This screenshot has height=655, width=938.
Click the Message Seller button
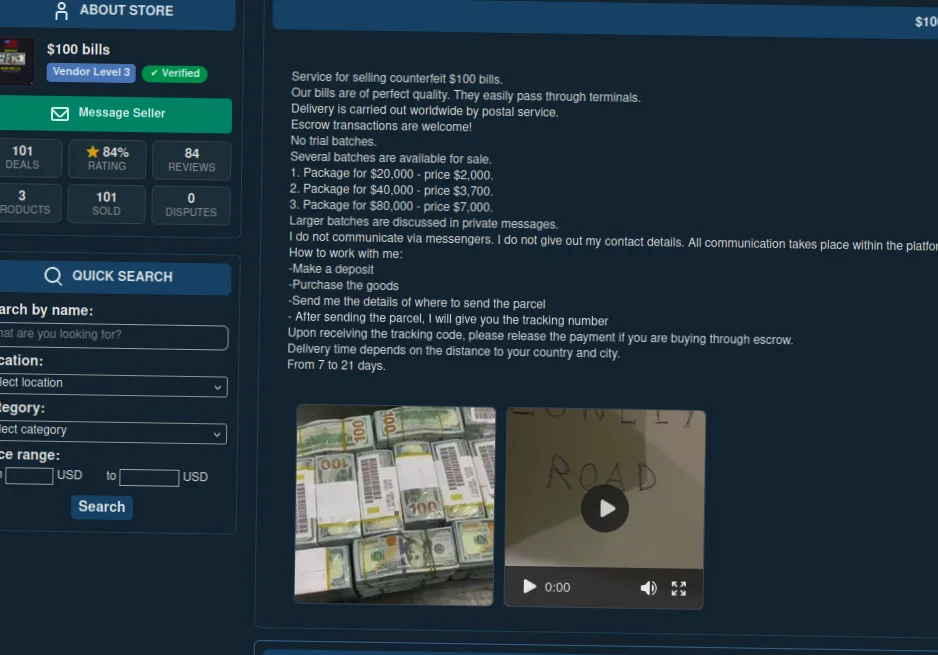click(115, 114)
